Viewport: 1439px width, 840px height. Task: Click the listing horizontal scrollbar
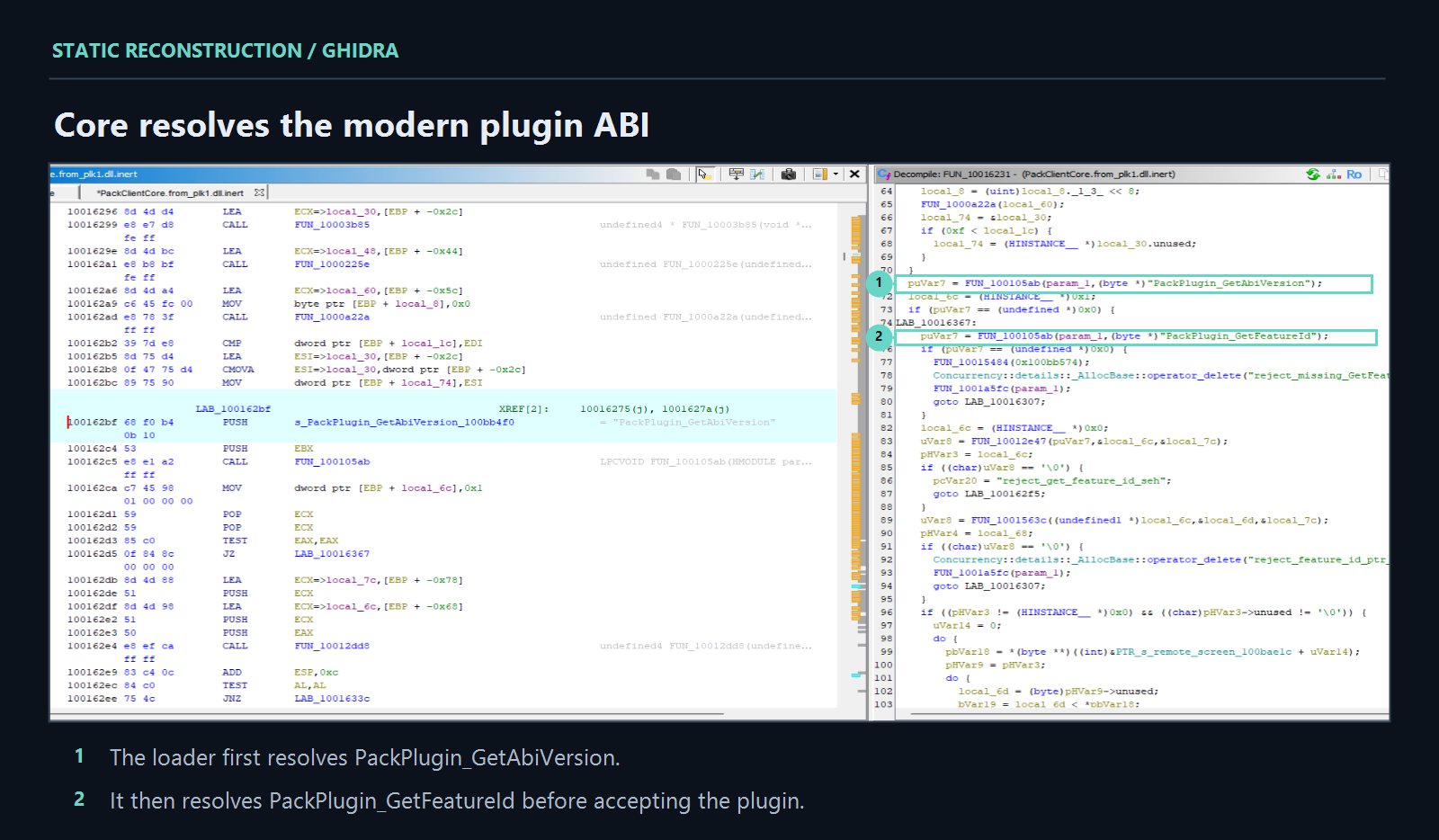click(x=387, y=715)
